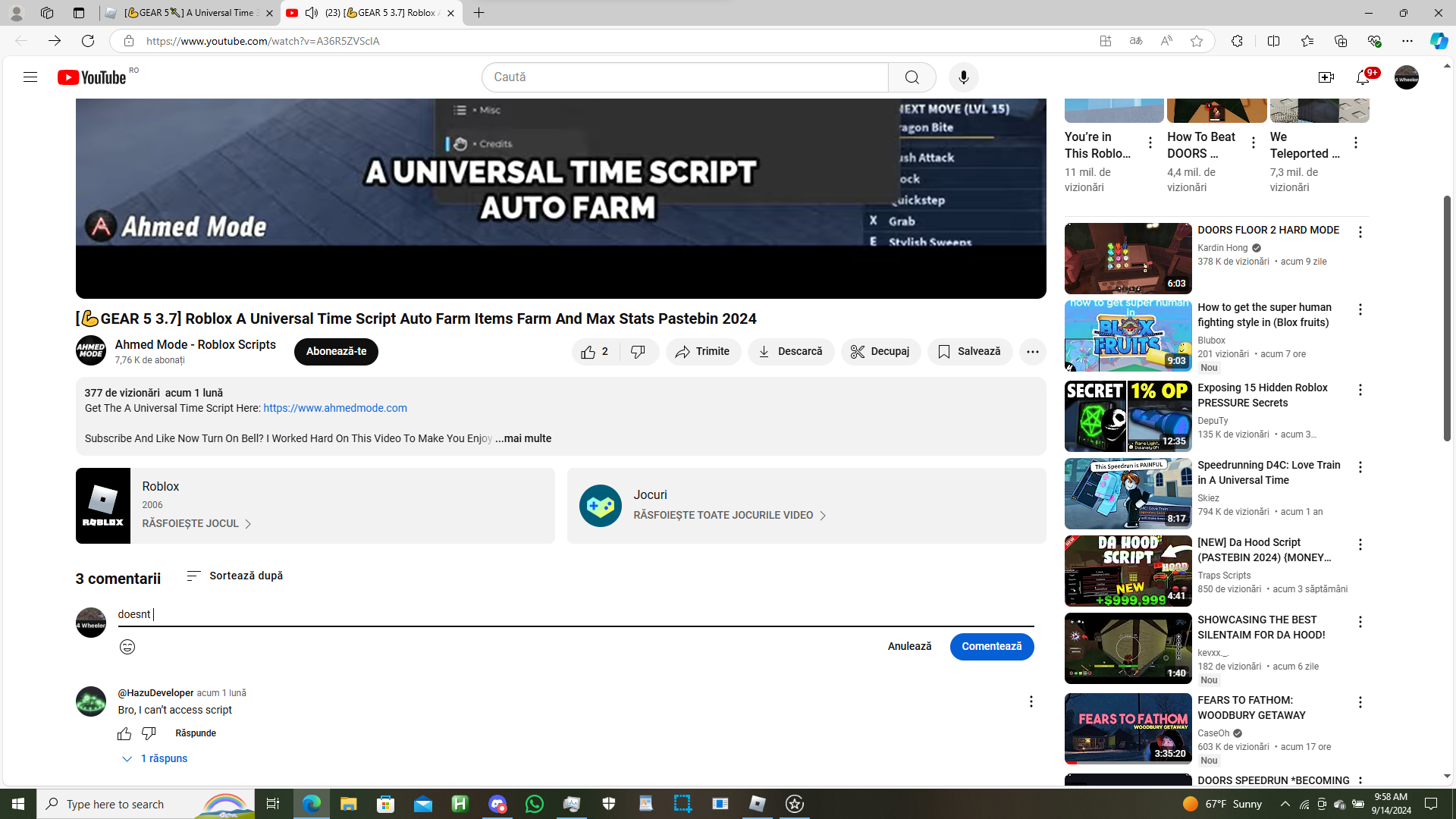Expand description with ...mai multe

pyautogui.click(x=523, y=438)
